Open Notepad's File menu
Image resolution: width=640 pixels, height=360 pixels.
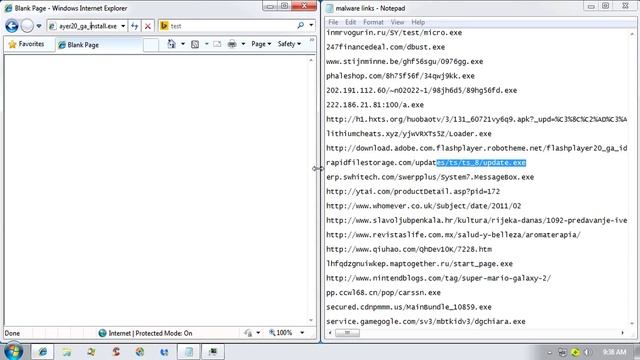click(x=333, y=22)
